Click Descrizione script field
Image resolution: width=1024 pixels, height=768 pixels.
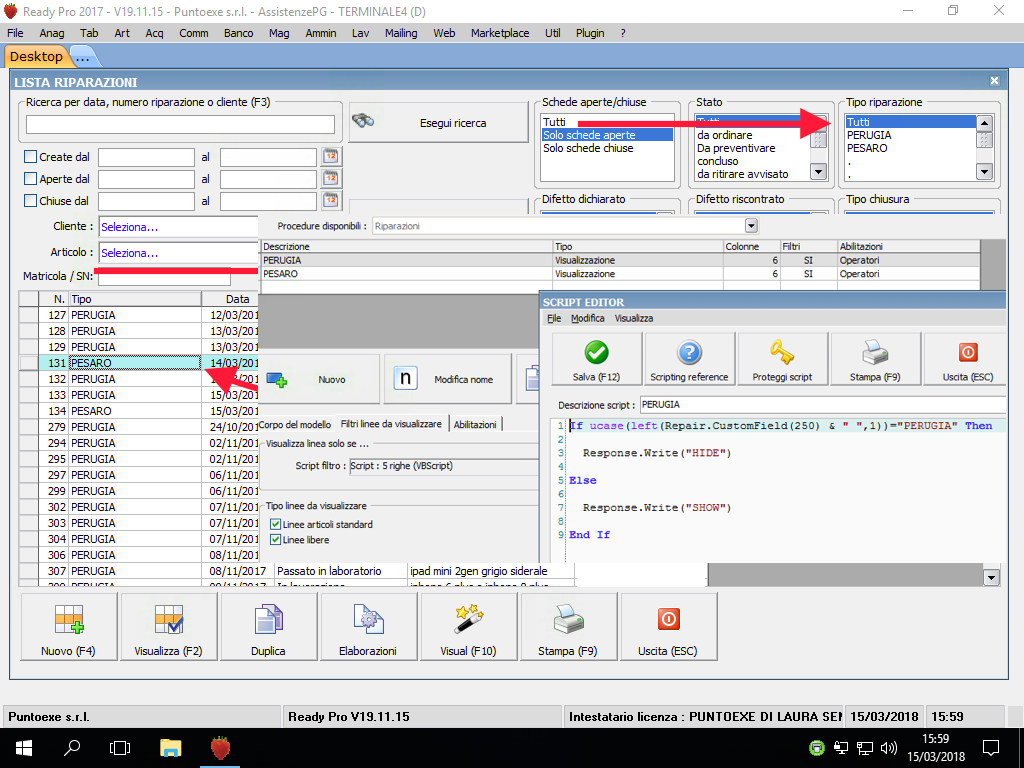[822, 405]
